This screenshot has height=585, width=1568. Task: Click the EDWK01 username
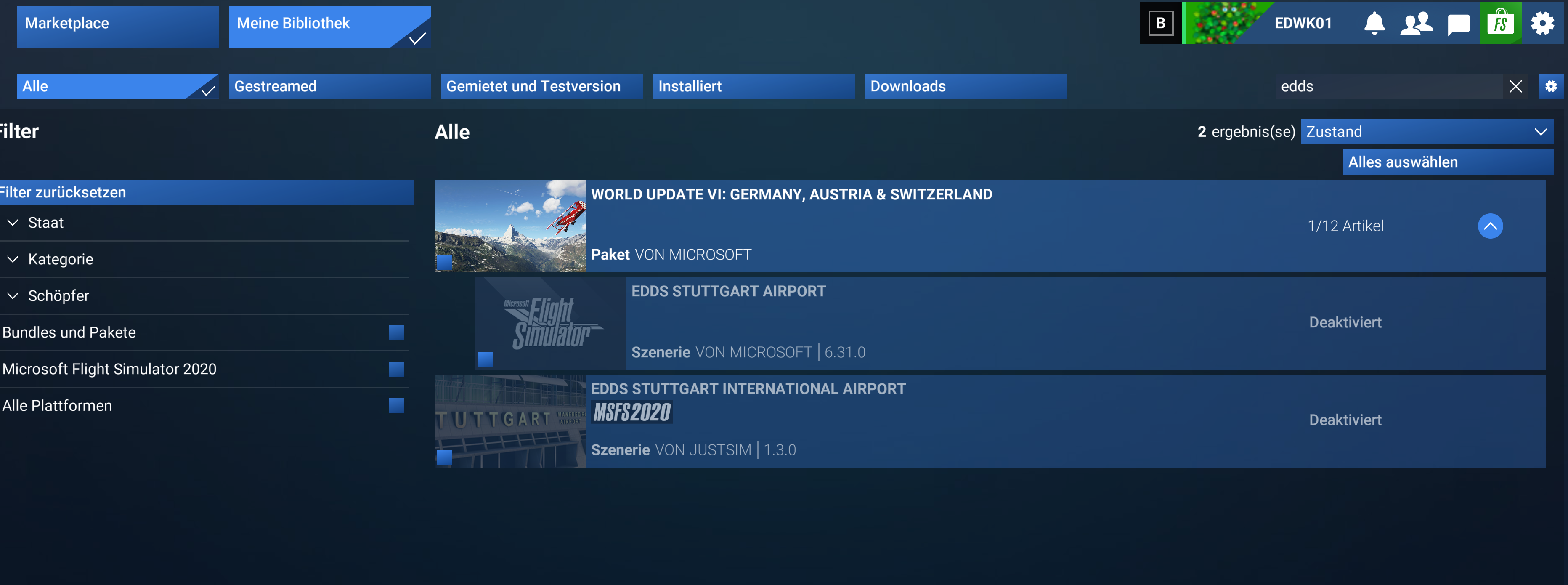tap(1303, 23)
